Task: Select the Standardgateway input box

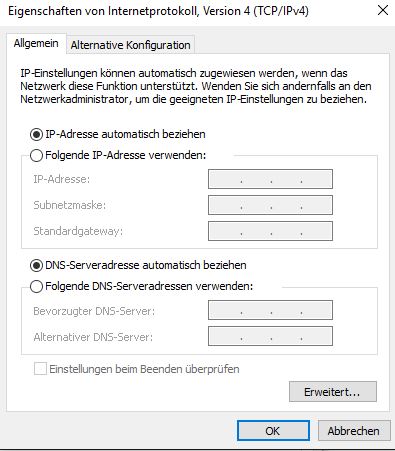Action: [270, 231]
